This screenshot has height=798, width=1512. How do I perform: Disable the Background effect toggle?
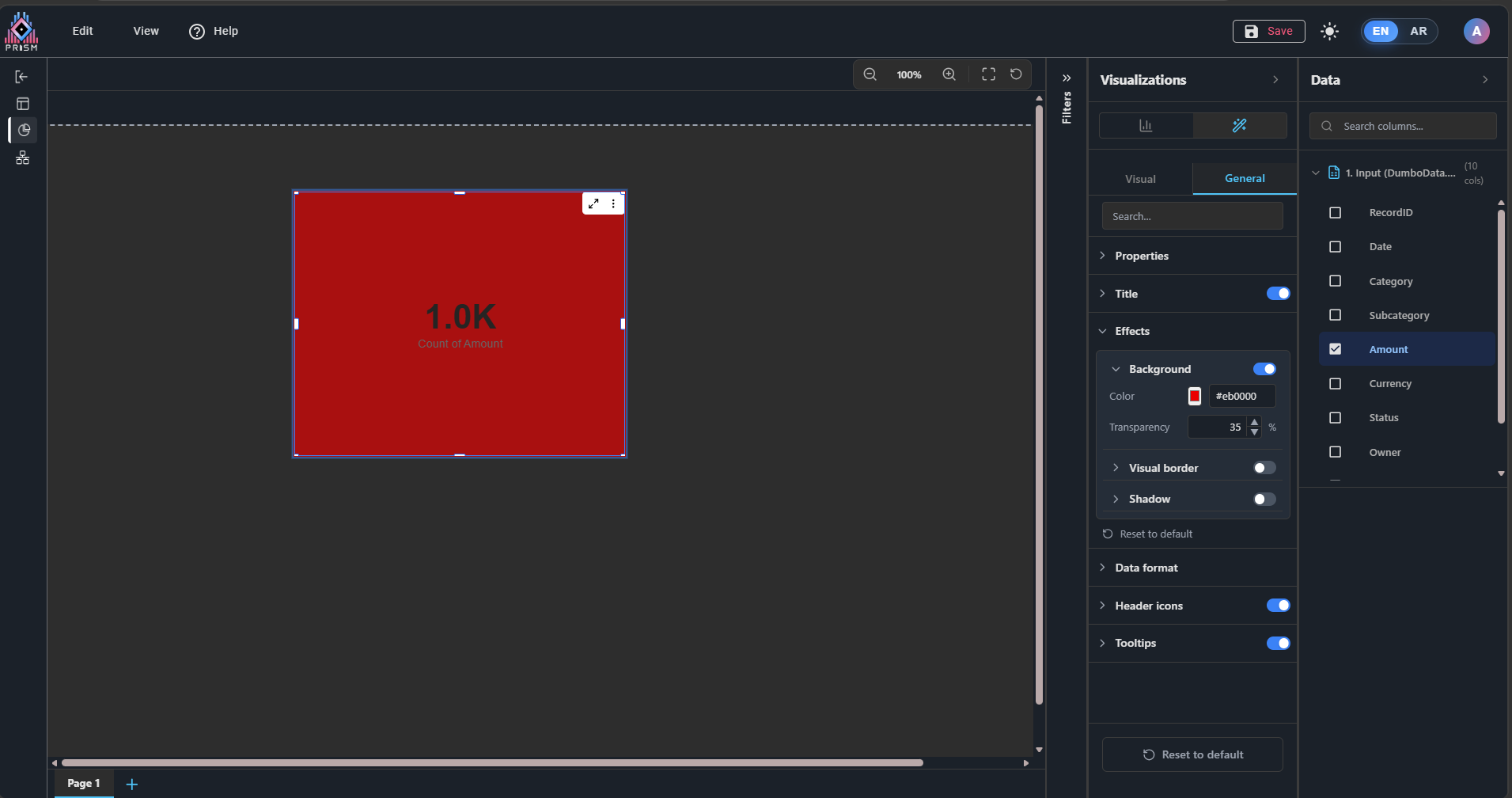tap(1264, 369)
